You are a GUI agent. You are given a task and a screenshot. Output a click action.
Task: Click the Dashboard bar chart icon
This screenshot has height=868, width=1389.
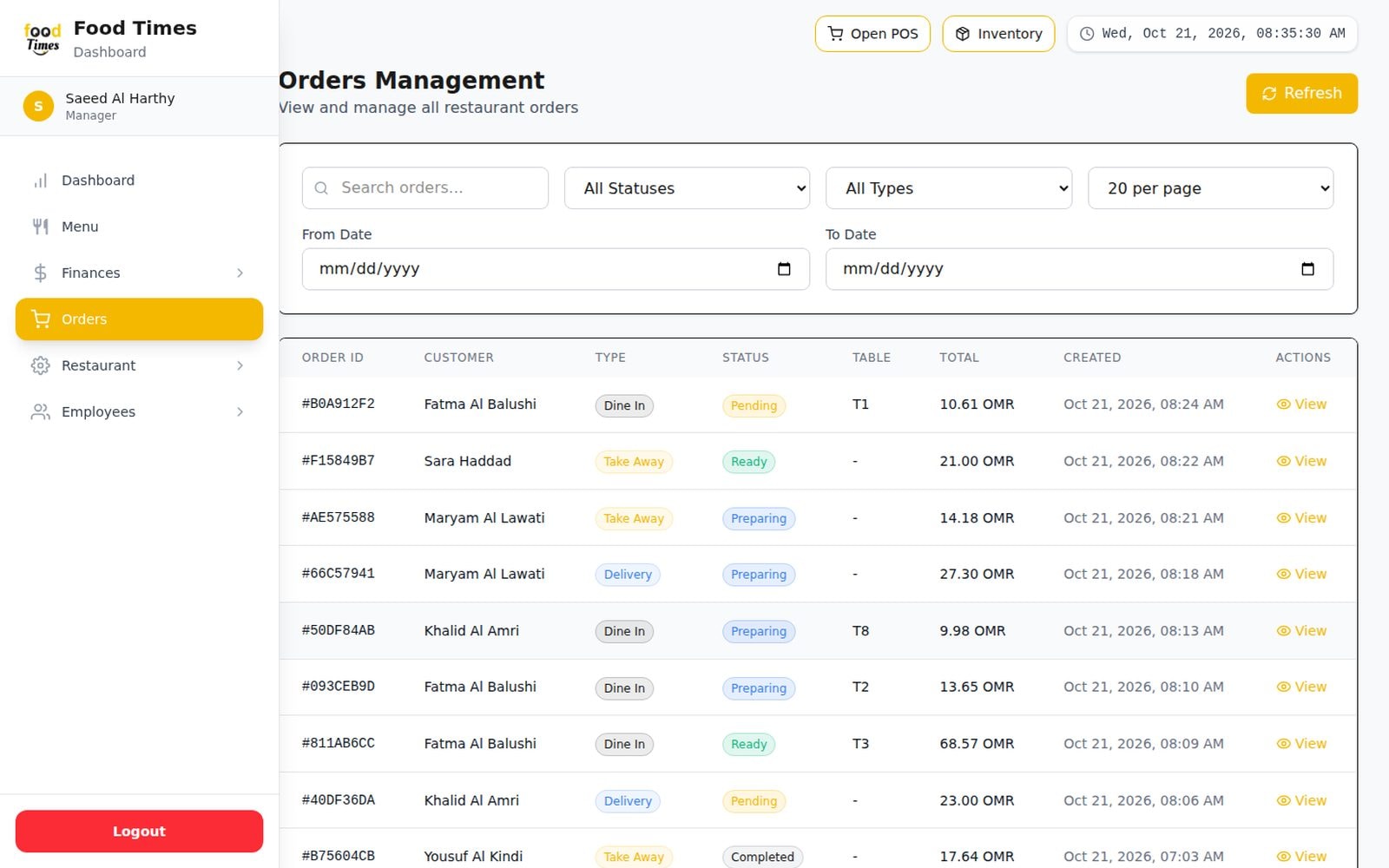40,181
